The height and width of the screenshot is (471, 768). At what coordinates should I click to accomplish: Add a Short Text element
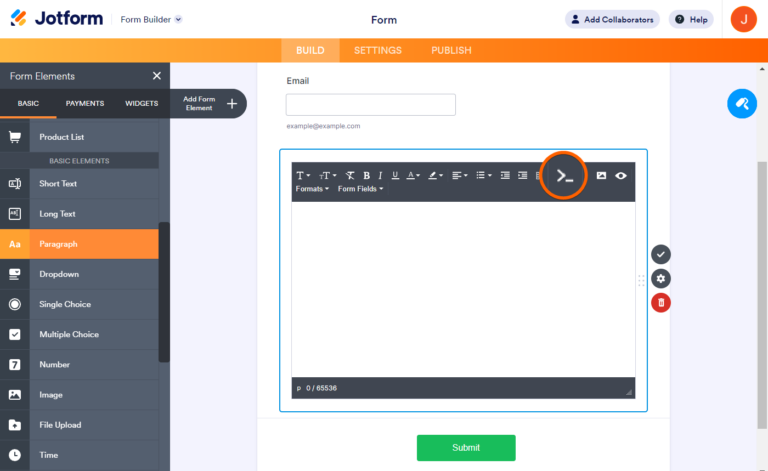(x=79, y=184)
